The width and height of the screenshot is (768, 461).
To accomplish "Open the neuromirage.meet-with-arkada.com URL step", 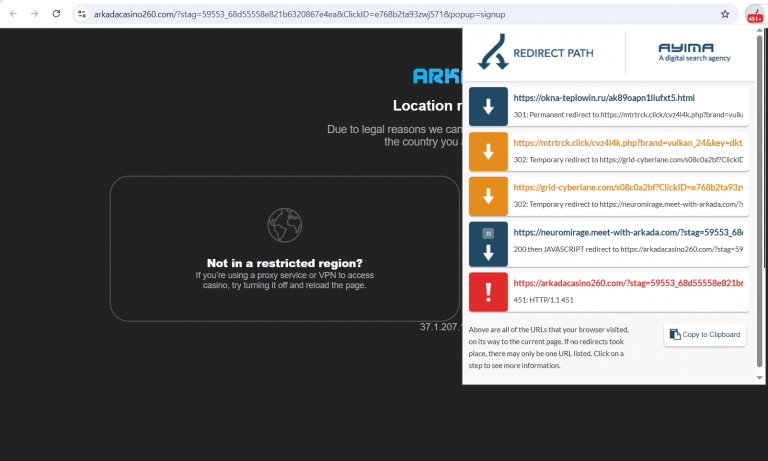I will point(628,233).
